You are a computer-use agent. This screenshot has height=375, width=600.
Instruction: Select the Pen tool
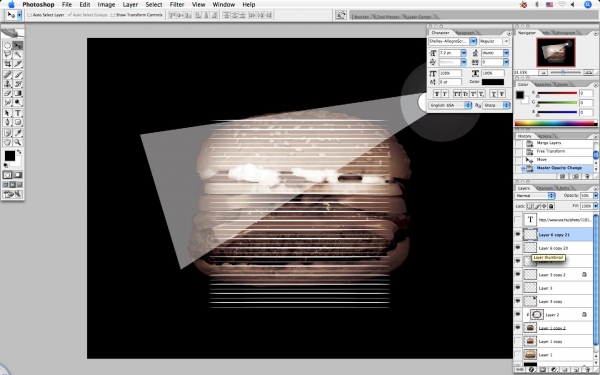(7, 122)
